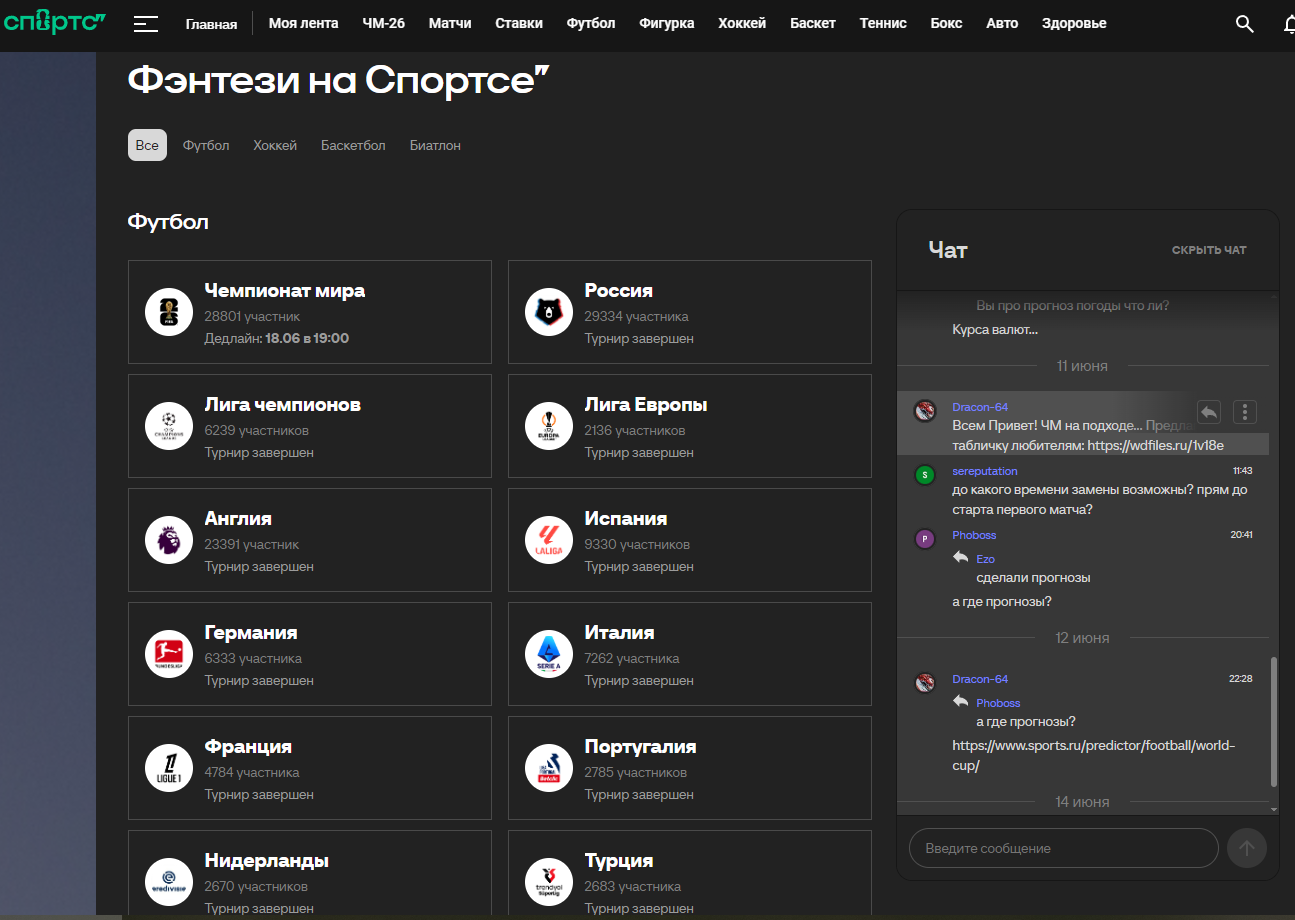This screenshot has width=1295, height=920.
Task: Open Фигурка in the top navigation
Action: click(x=667, y=23)
